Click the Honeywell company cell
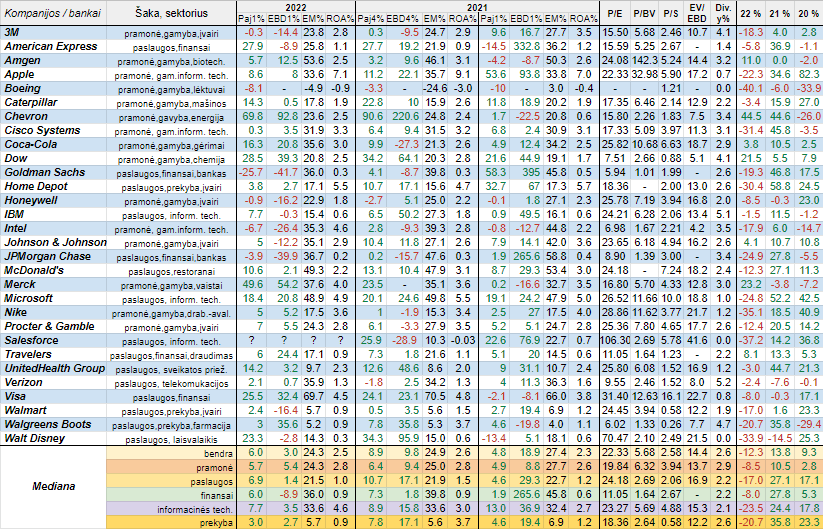The width and height of the screenshot is (823, 529). point(54,200)
